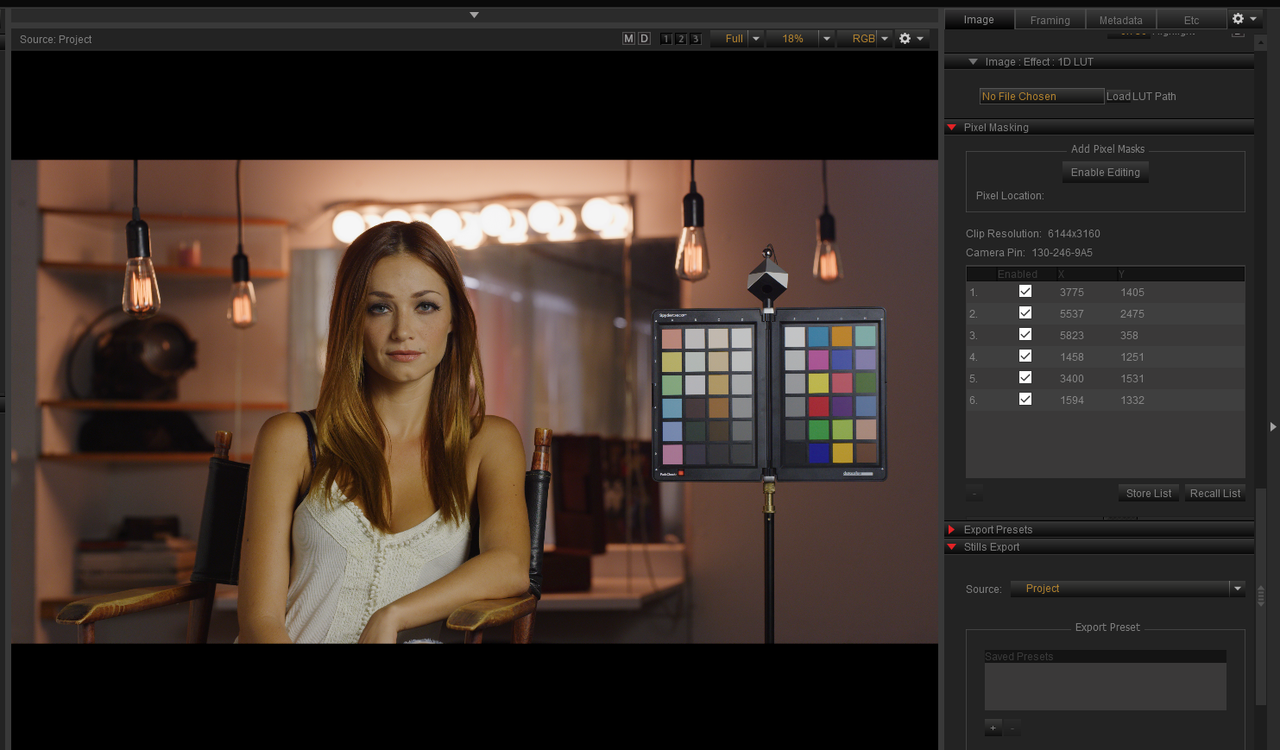Viewport: 1280px width, 750px height.
Task: Toggle the checkbox for pixel mask 6
Action: point(1025,399)
